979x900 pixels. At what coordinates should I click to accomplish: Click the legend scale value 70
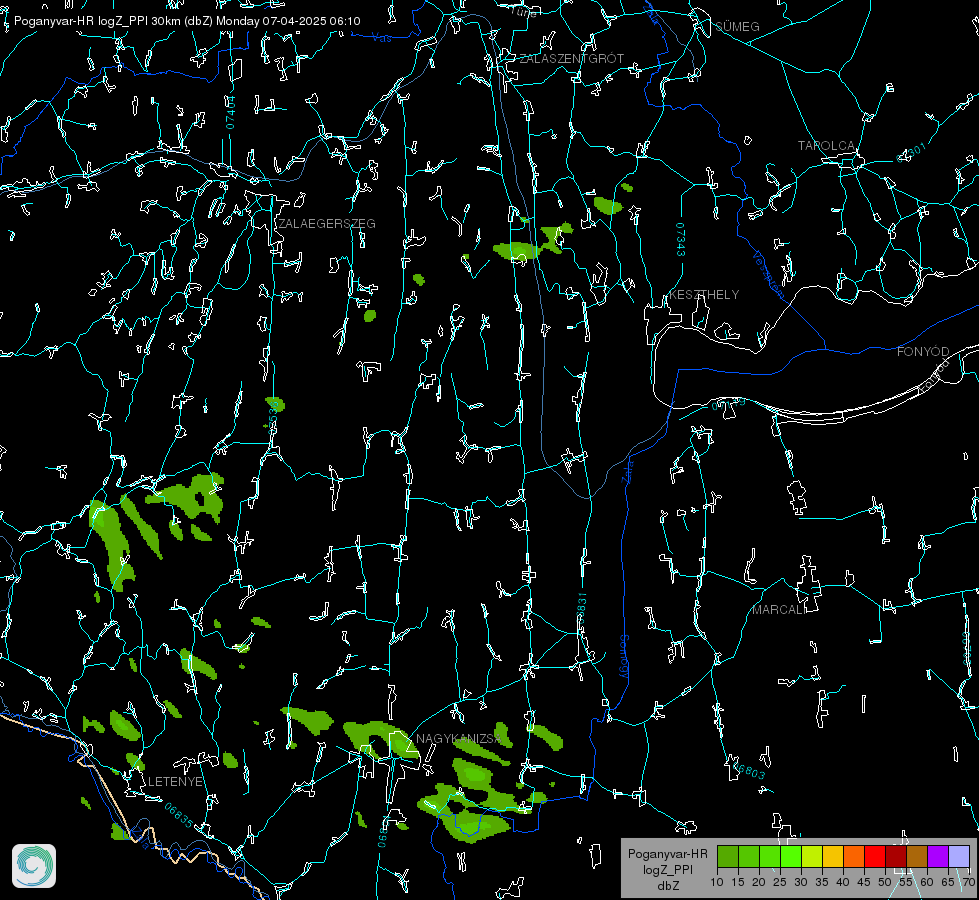(969, 883)
